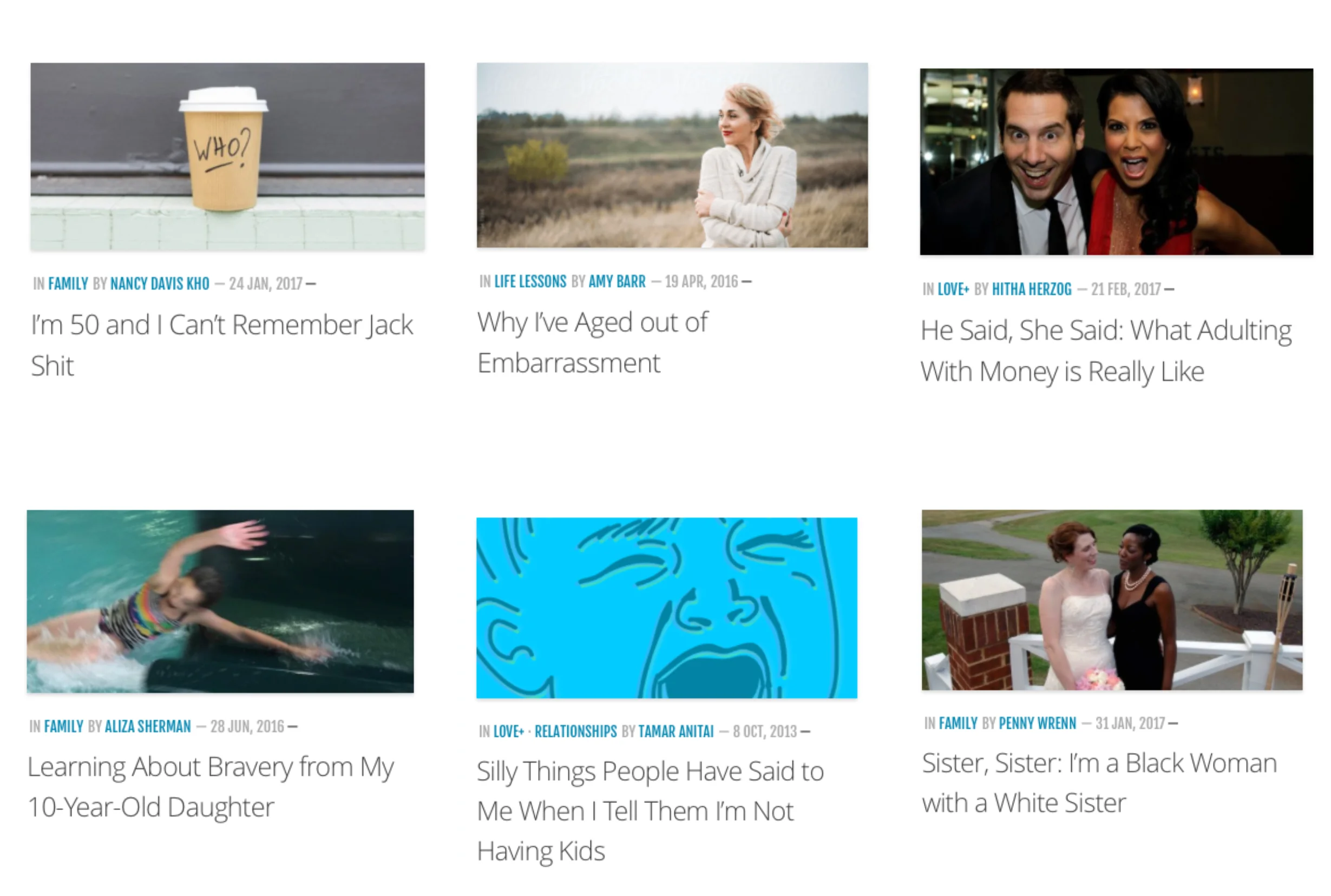This screenshot has width=1331, height=896.
Task: Open the woman in field article image
Action: pyautogui.click(x=672, y=155)
